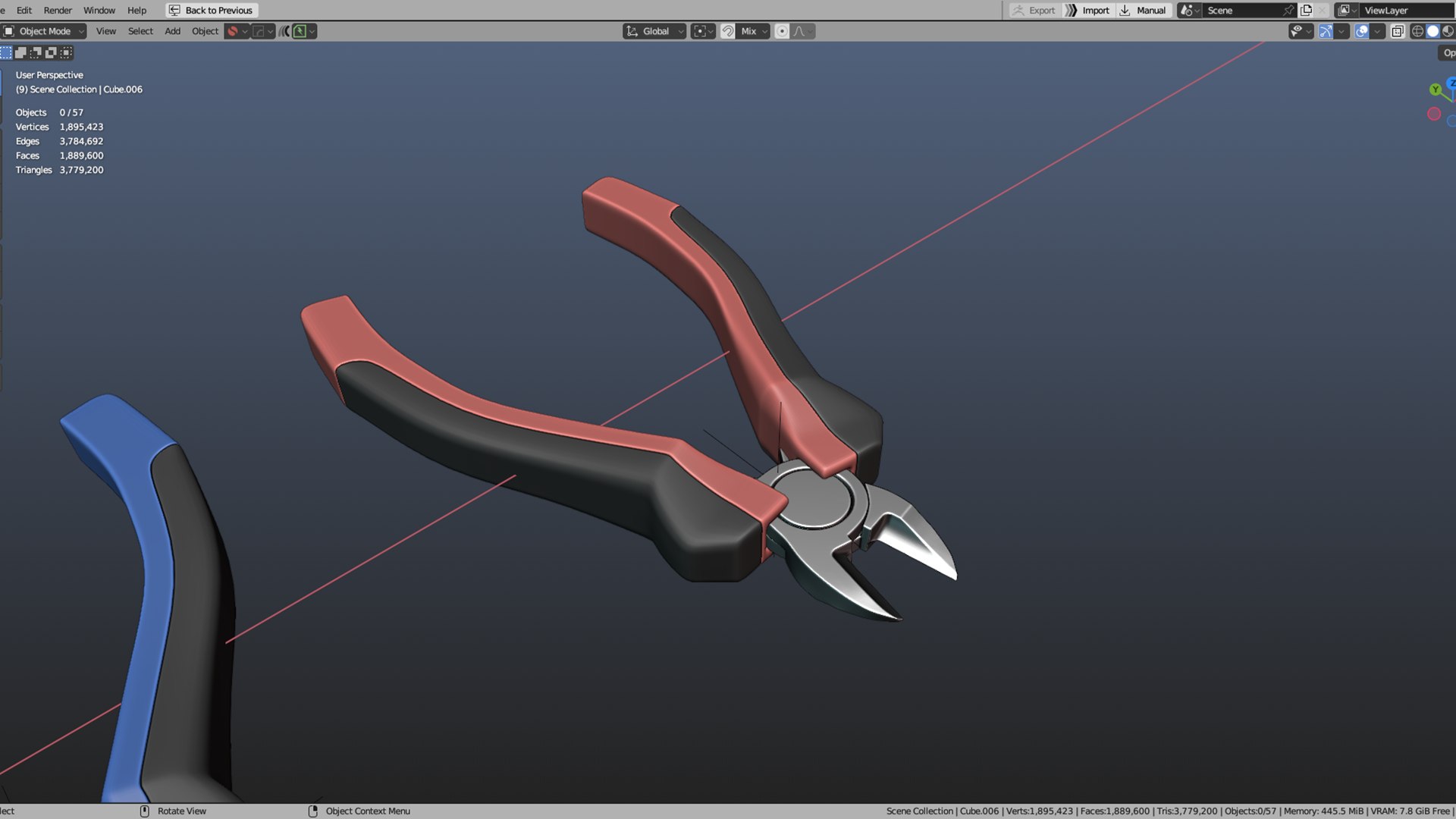
Task: Select the Intersect selection mode icon
Action: tap(67, 52)
